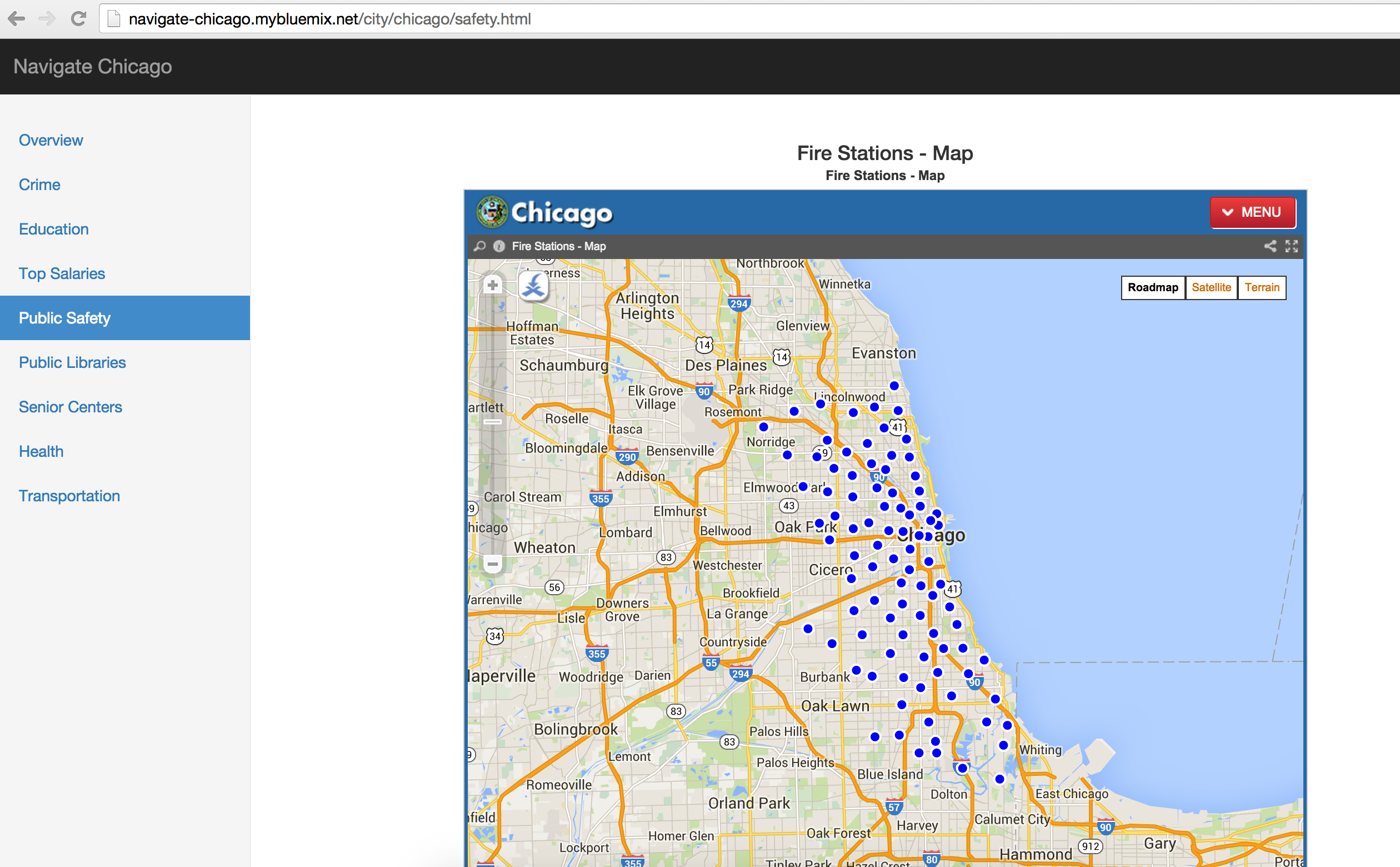
Task: Open the Crime section in sidebar
Action: coord(39,185)
